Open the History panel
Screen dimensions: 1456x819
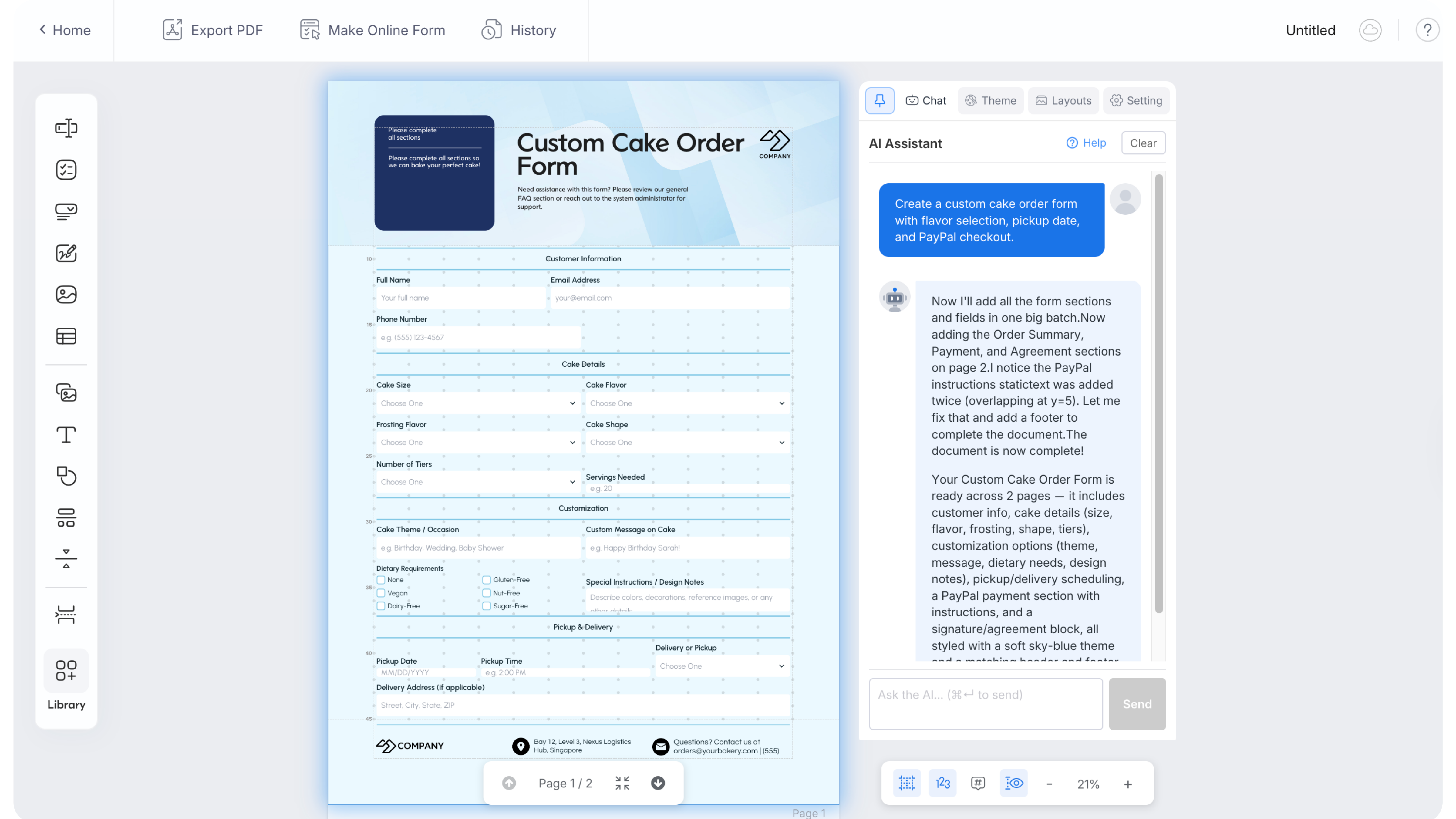(519, 30)
